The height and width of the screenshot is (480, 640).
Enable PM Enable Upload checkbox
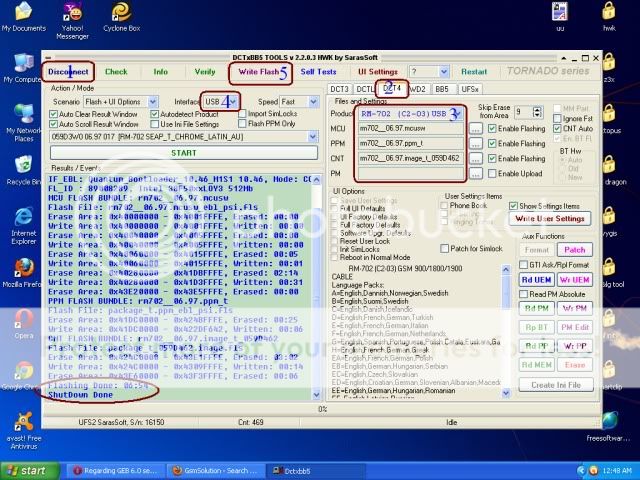coord(492,173)
